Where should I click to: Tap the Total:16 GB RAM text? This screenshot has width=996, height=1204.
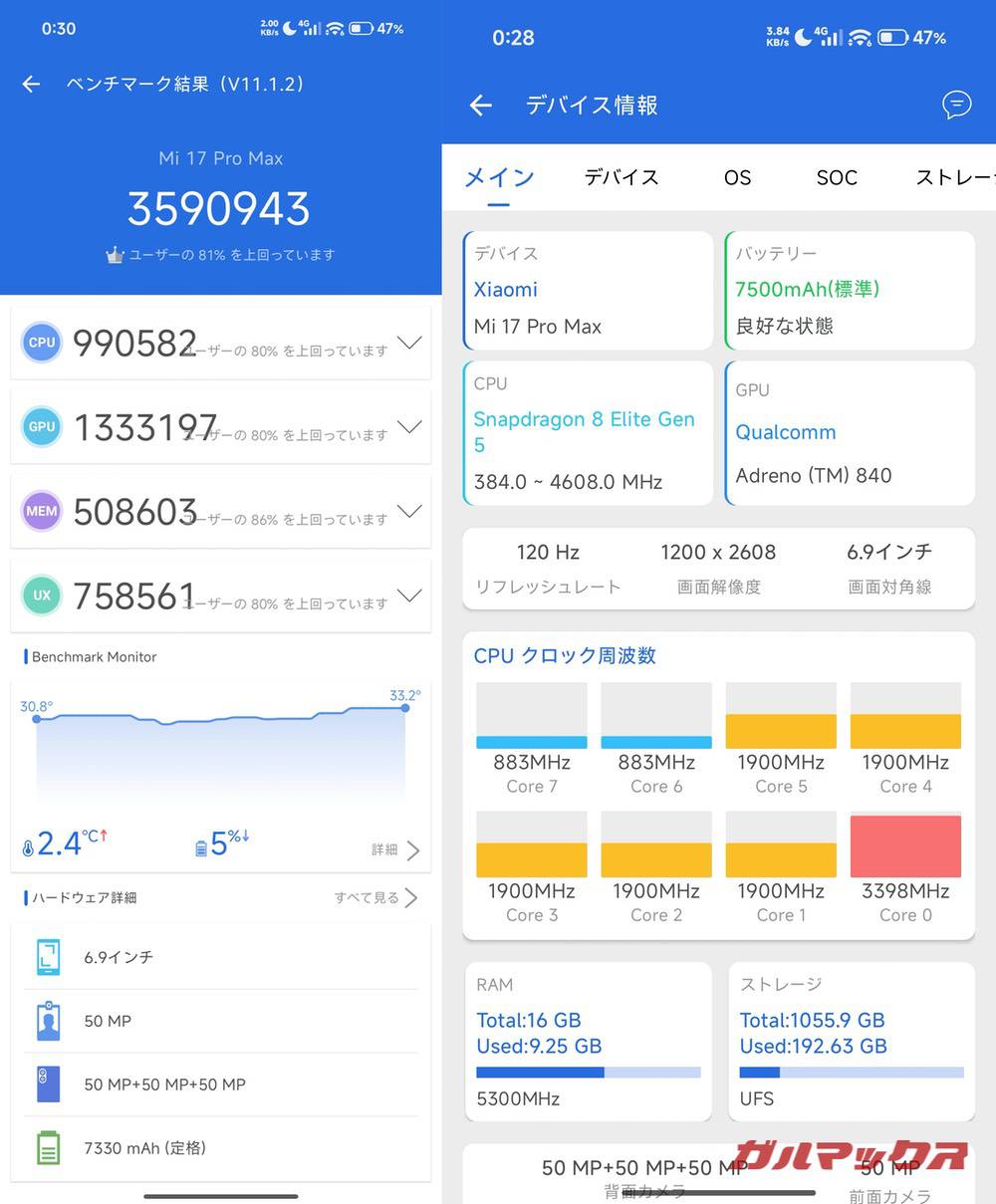529,1020
